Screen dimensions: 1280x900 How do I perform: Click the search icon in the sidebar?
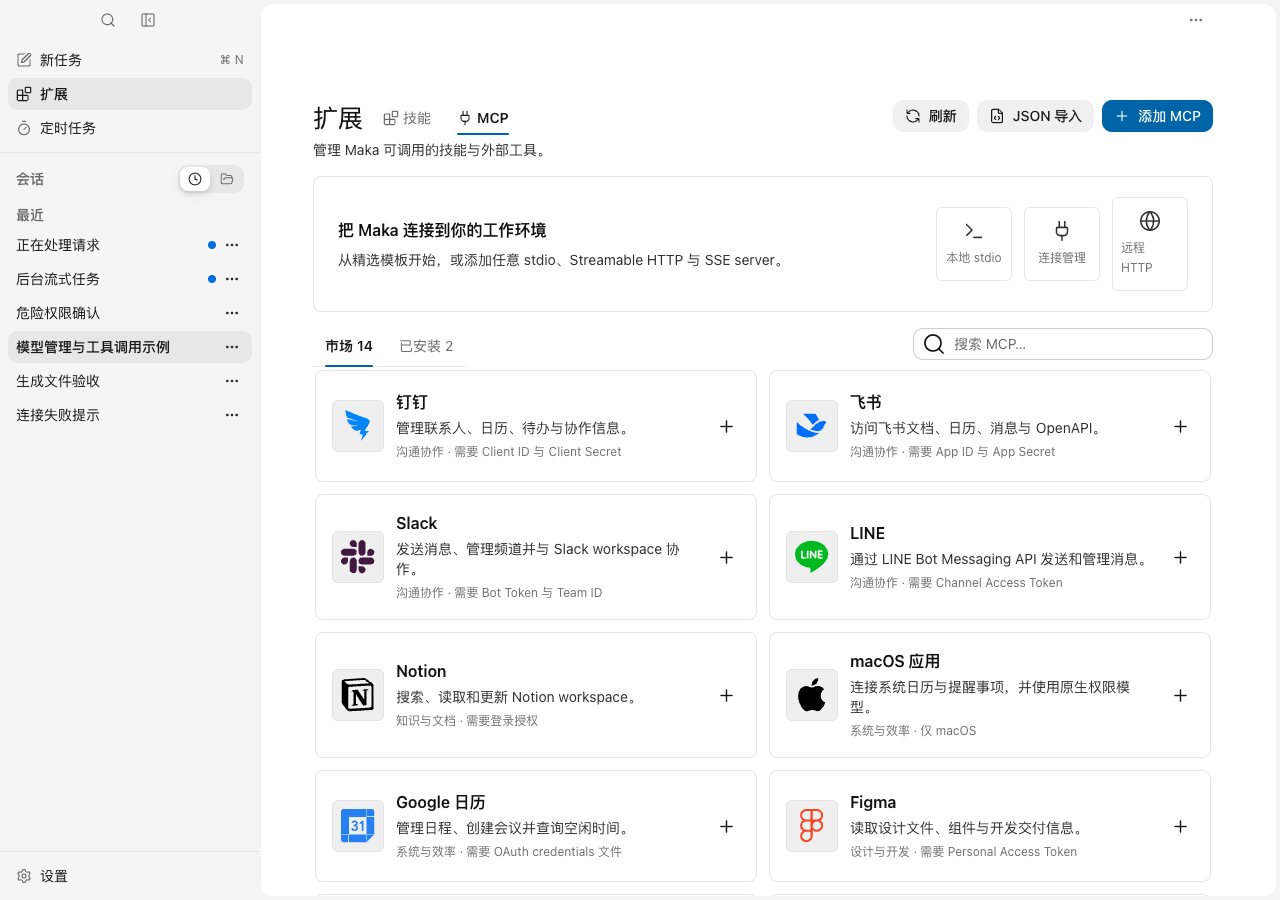coord(108,20)
